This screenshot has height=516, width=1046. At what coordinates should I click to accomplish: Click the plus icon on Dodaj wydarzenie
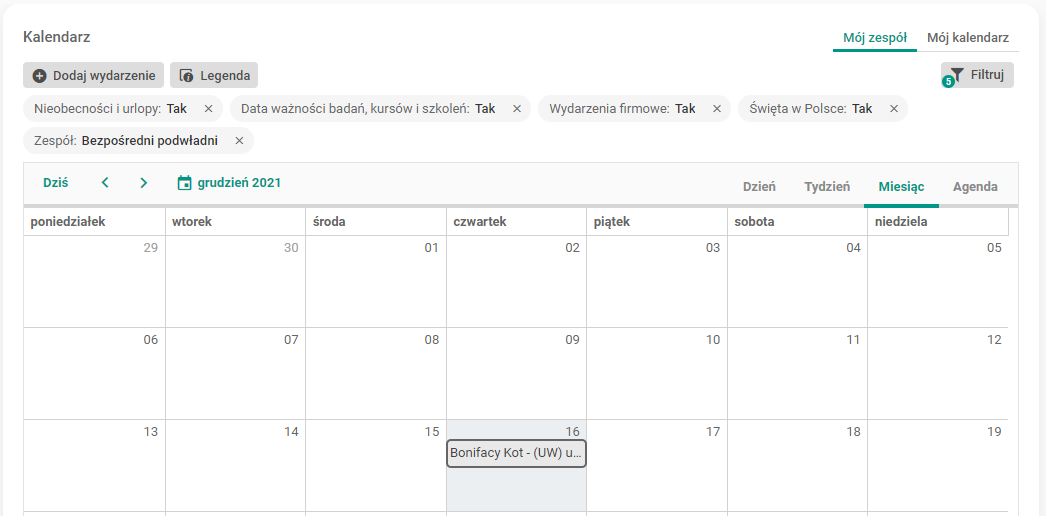[x=40, y=75]
